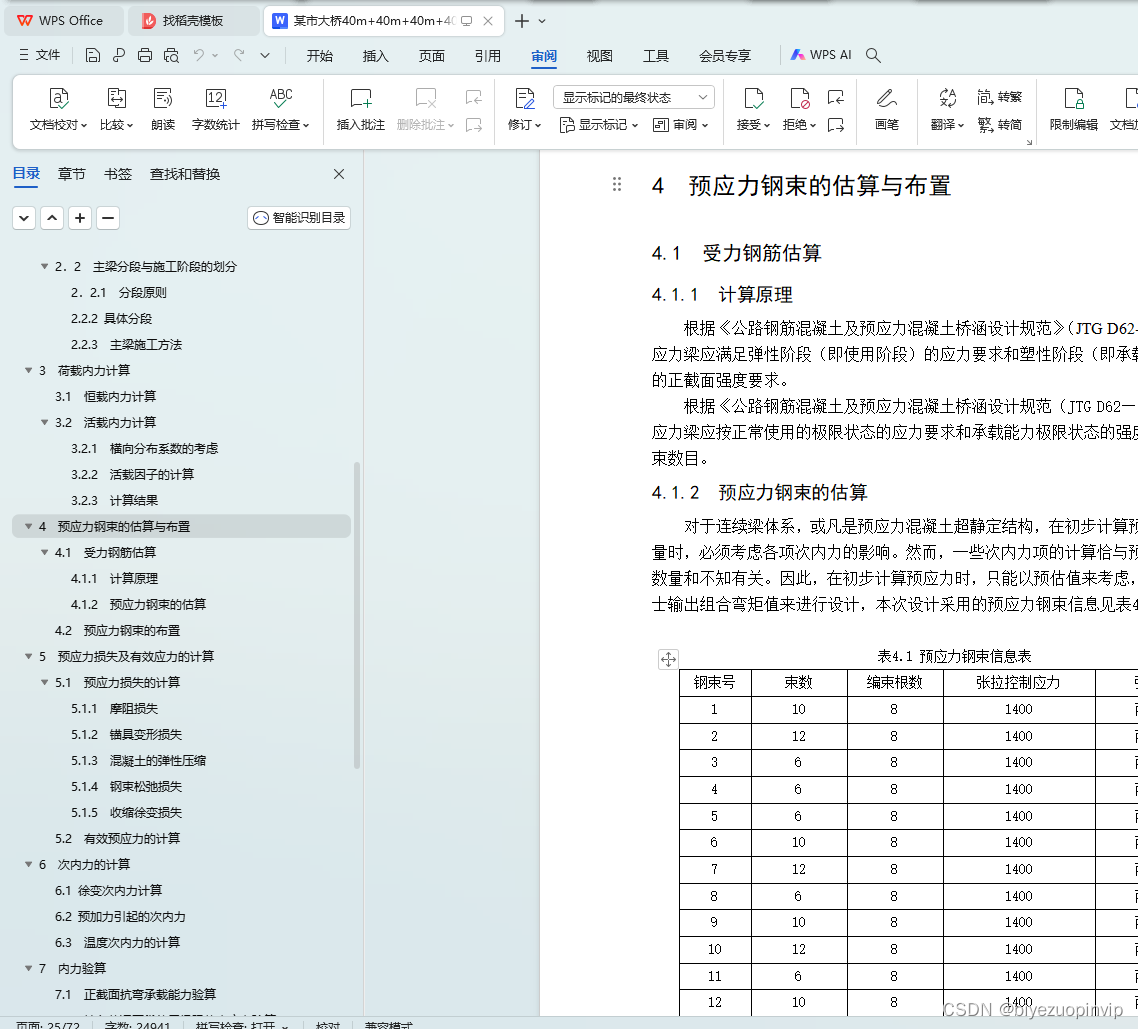
Task: Switch to the 插入 ribbon tab
Action: coord(375,56)
